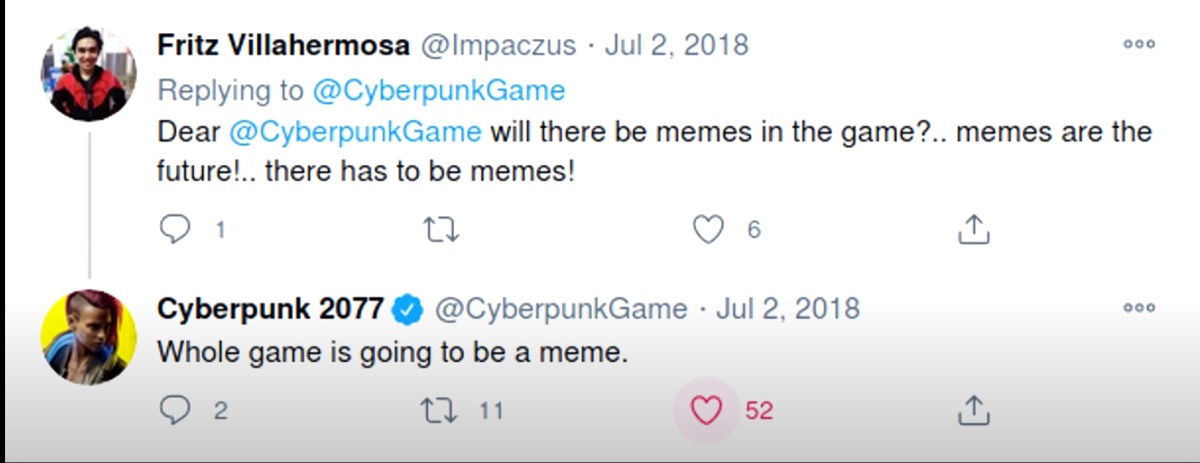Reply to Fritz Villahermosa's tweet
This screenshot has height=463, width=1200.
coord(176,230)
